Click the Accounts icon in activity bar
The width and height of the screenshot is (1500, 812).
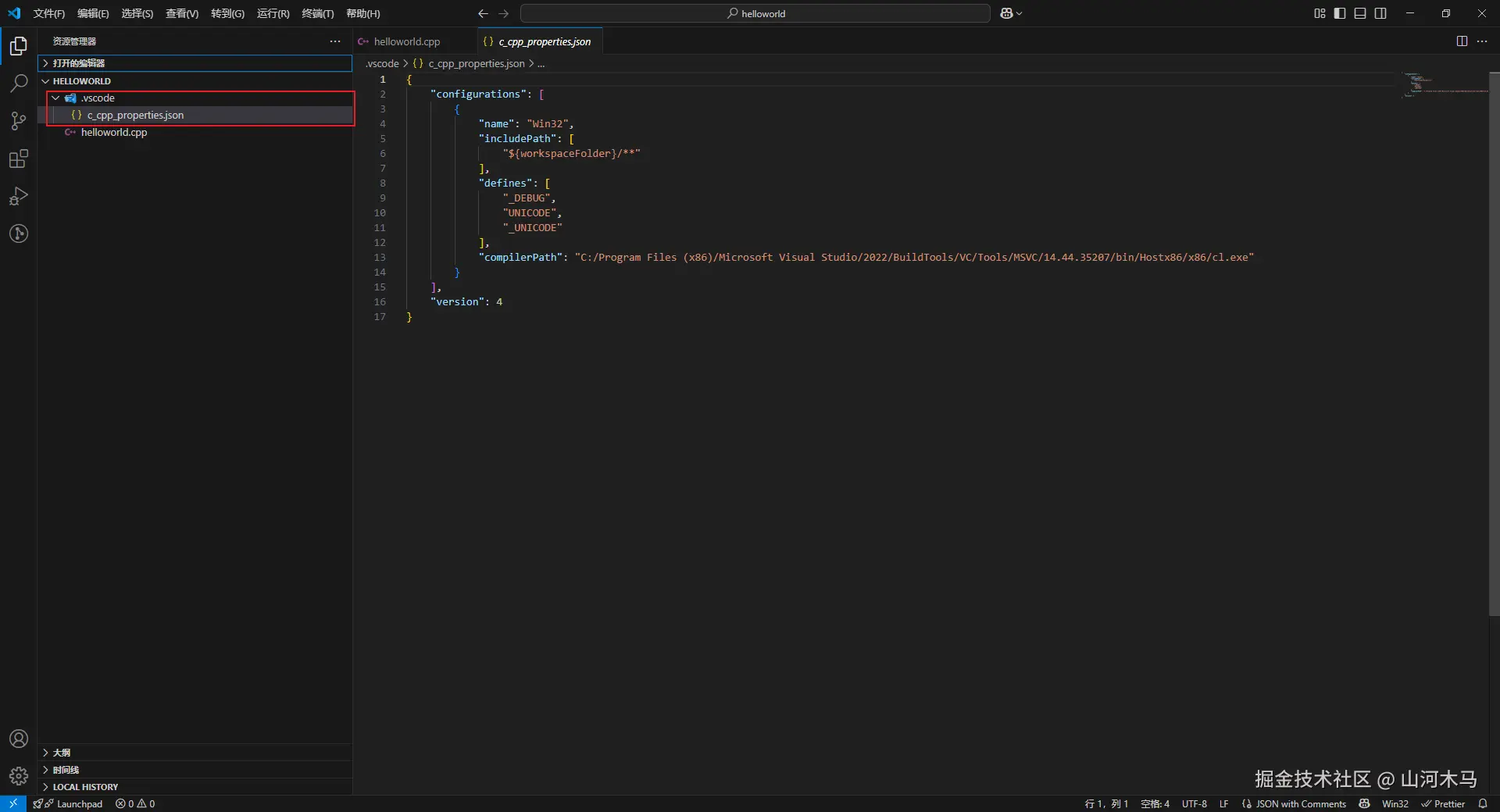coord(19,739)
